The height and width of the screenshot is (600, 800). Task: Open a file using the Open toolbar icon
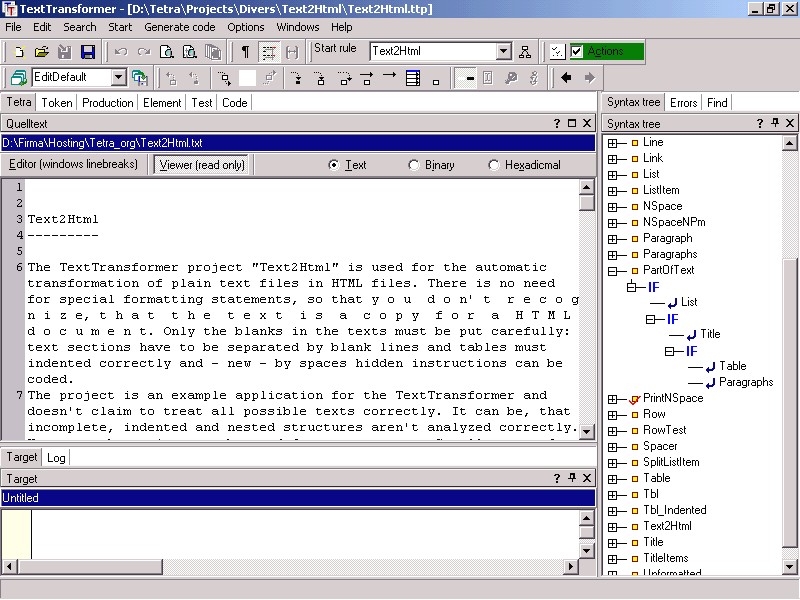[x=42, y=51]
